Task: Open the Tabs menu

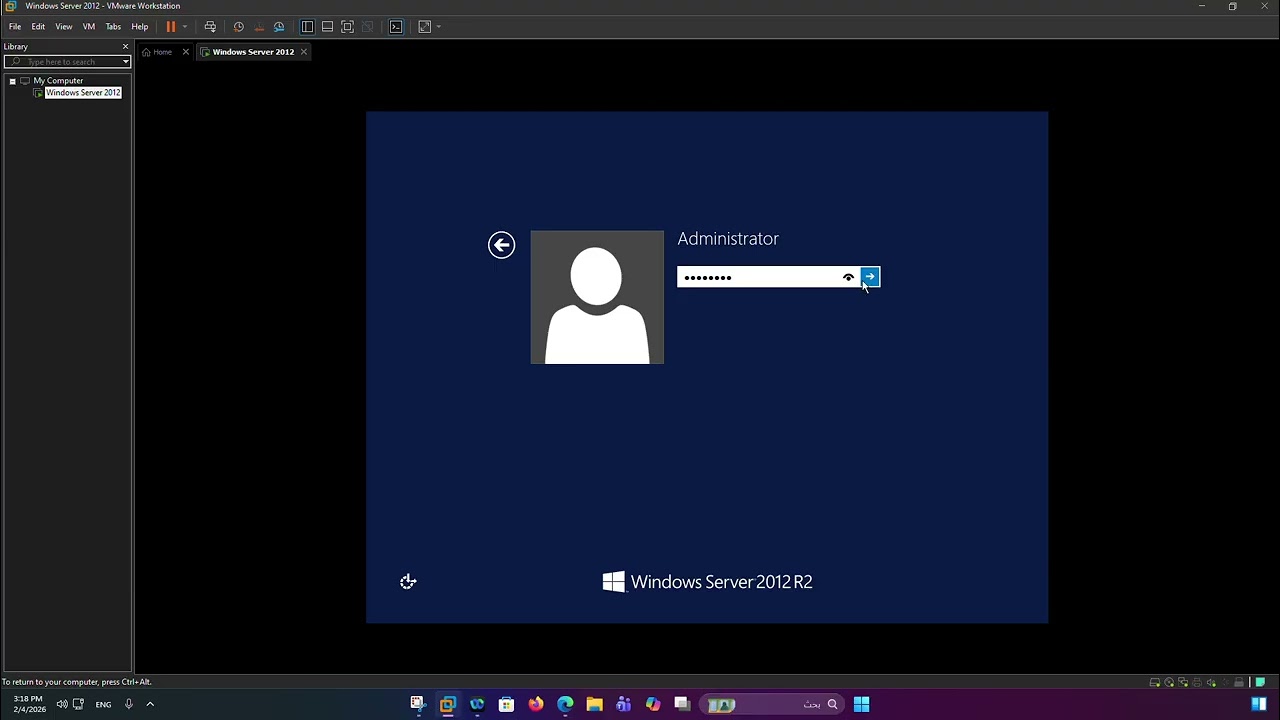Action: click(x=113, y=27)
